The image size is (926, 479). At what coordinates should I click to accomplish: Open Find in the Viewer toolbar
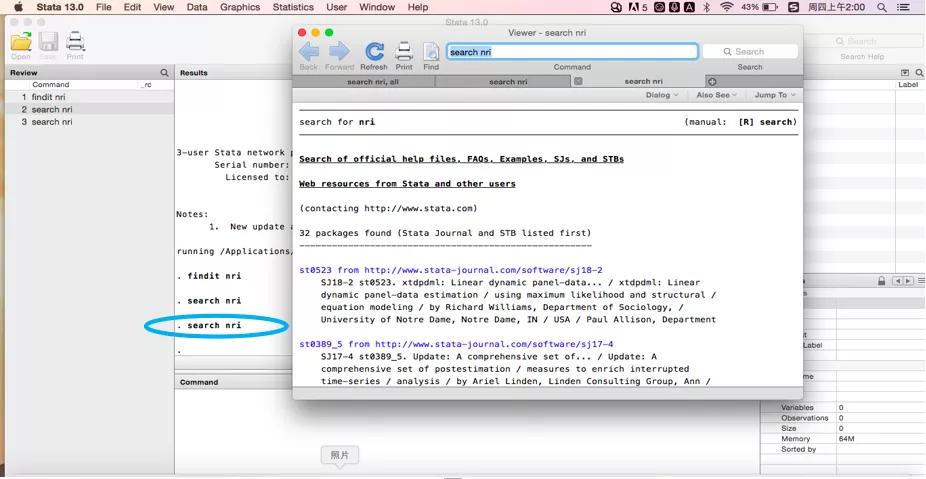(431, 52)
